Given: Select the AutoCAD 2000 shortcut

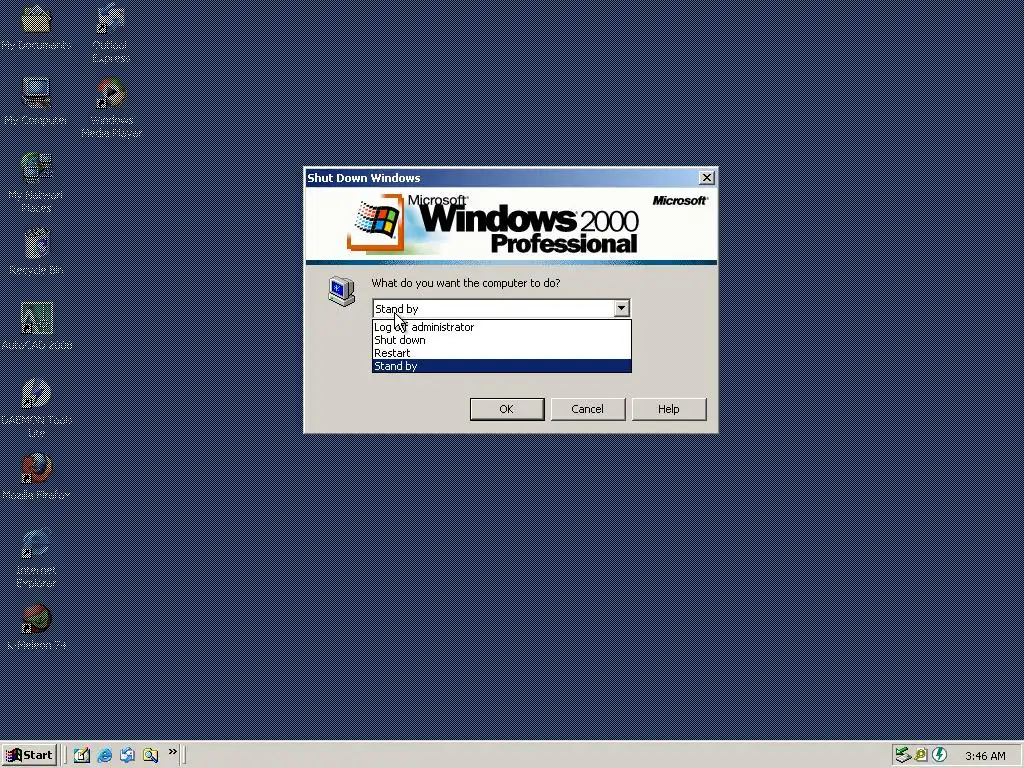Looking at the screenshot, I should pos(37,326).
